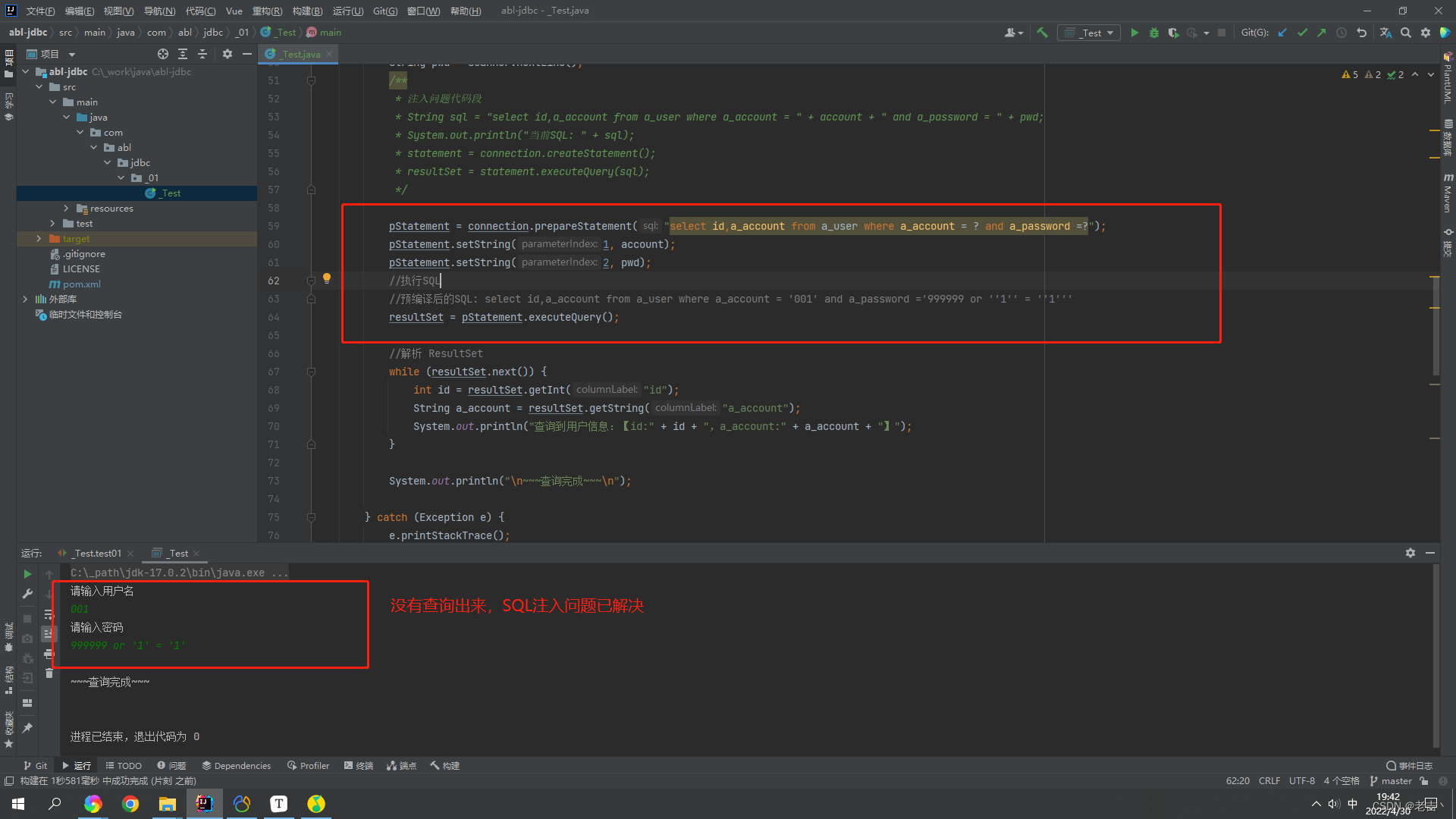1456x819 pixels.
Task: Click the Git commit checkmark icon
Action: point(1302,33)
